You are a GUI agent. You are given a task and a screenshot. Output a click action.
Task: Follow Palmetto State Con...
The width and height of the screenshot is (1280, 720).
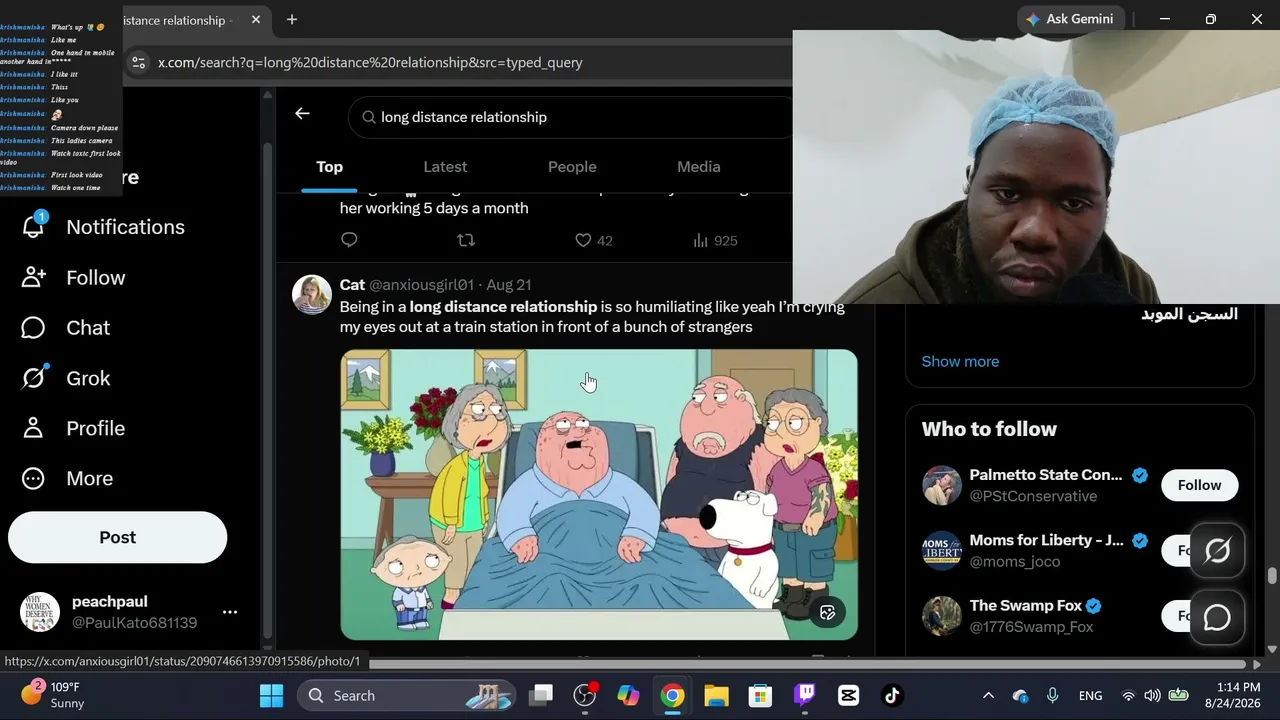pos(1199,485)
